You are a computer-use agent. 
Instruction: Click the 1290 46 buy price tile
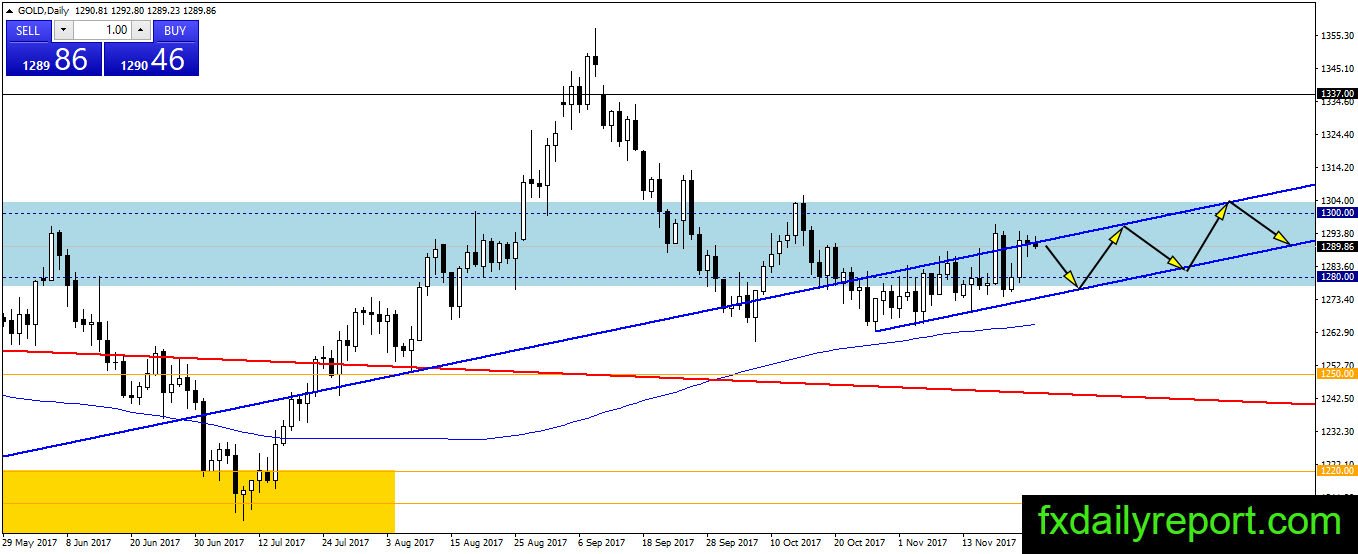pyautogui.click(x=151, y=59)
